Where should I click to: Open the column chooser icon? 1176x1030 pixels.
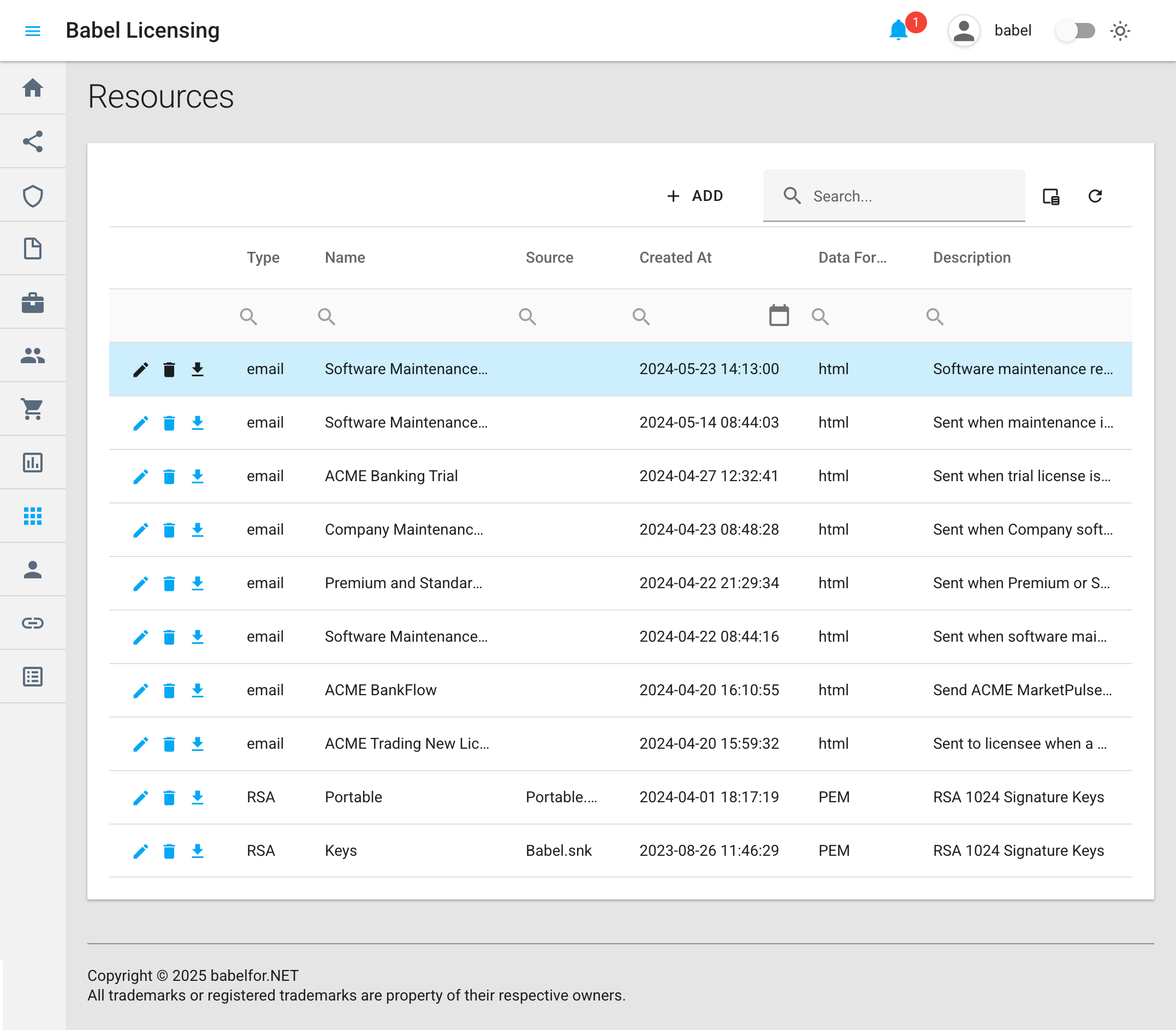[x=1051, y=196]
